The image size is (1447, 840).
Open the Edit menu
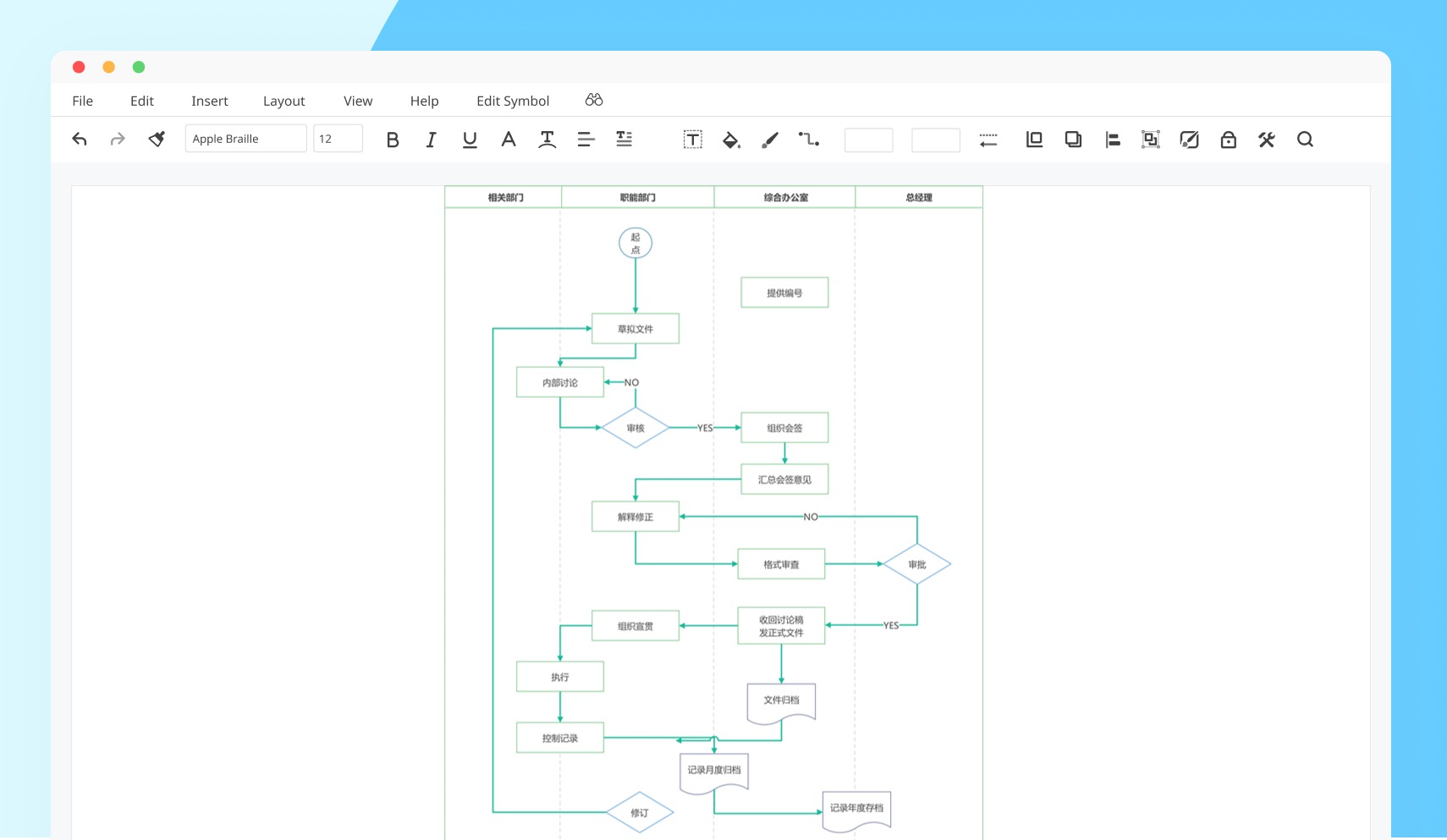tap(142, 101)
